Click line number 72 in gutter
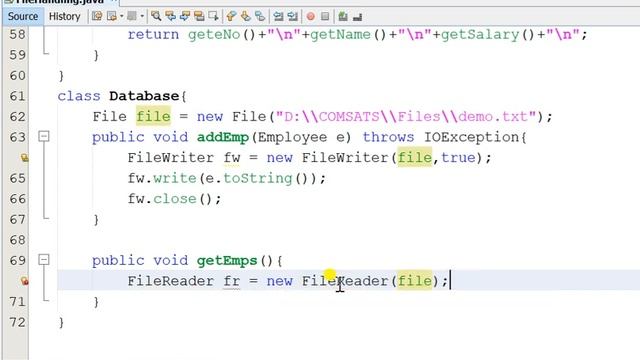The image size is (640, 360). point(18,322)
